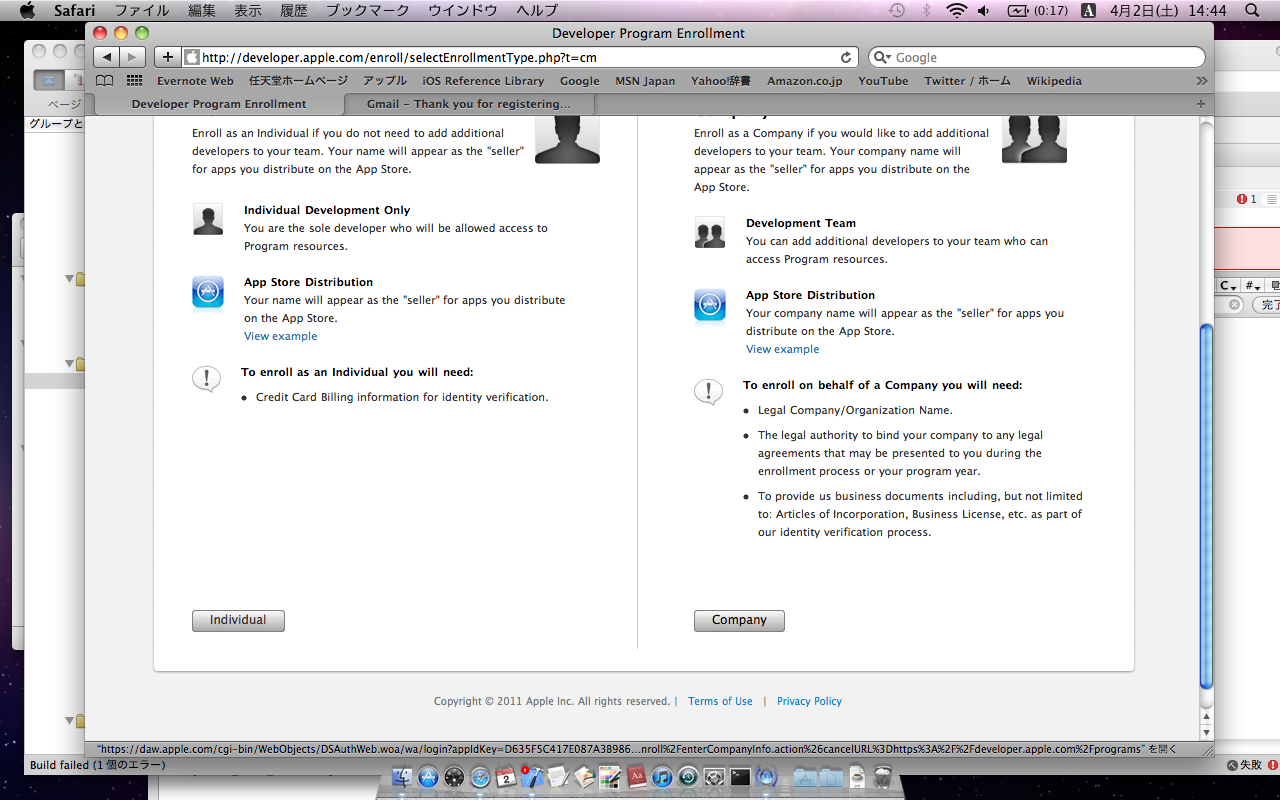
Task: Open the Amazon.co.jp bookmark
Action: point(804,81)
